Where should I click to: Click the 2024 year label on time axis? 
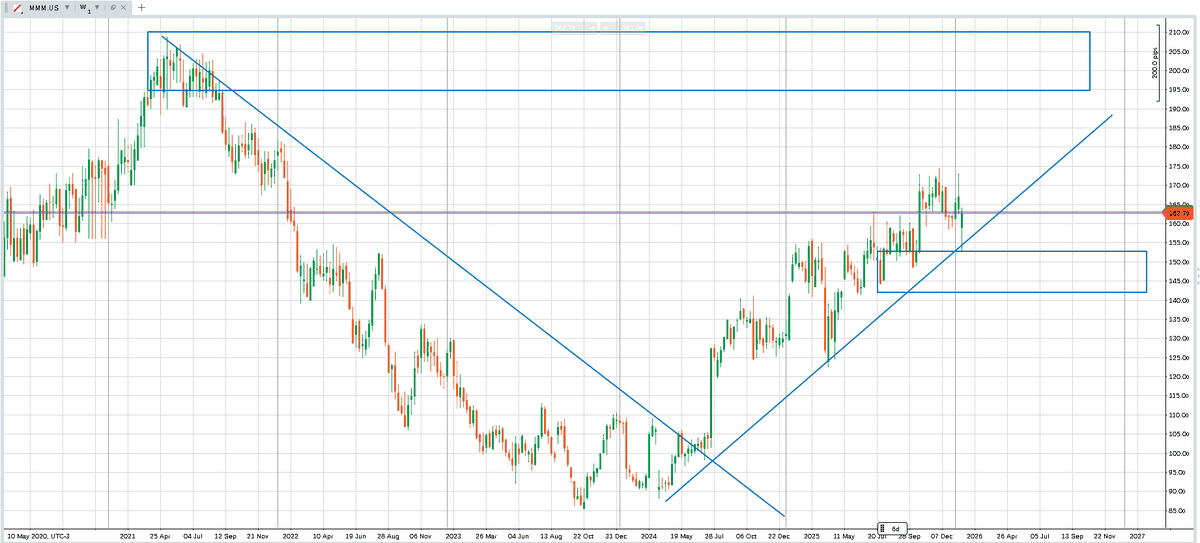[648, 536]
